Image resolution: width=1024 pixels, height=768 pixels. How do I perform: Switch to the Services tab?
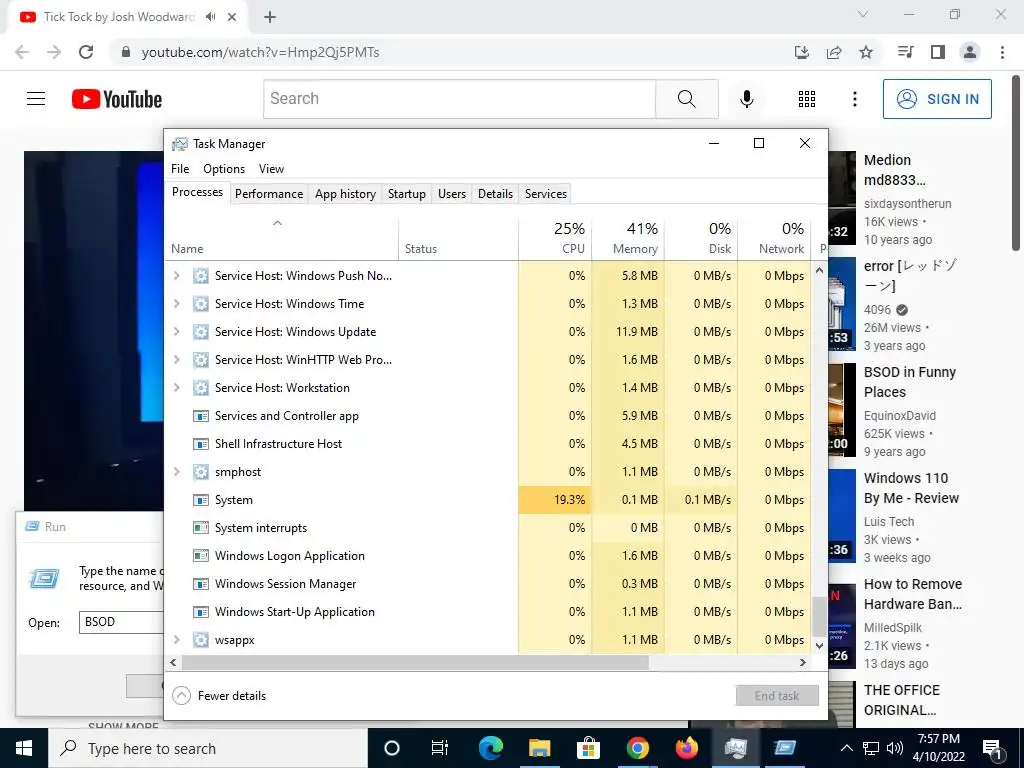tap(546, 194)
